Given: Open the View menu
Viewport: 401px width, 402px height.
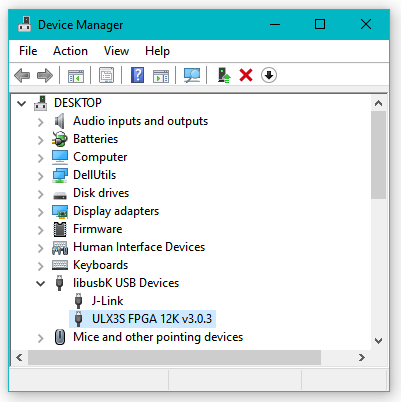Looking at the screenshot, I should (x=116, y=51).
